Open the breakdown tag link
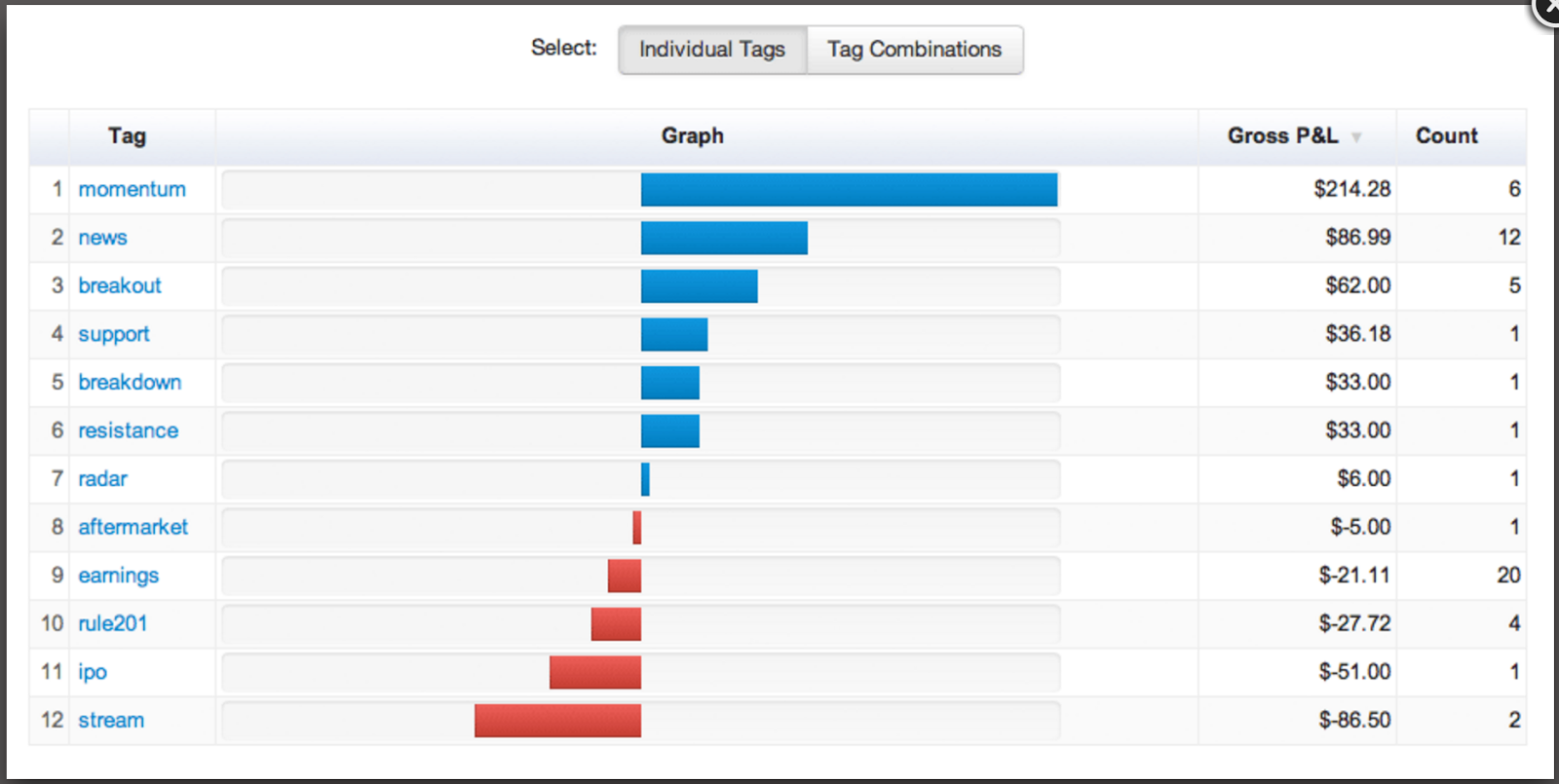Screen dimensions: 1559x784 click(130, 382)
